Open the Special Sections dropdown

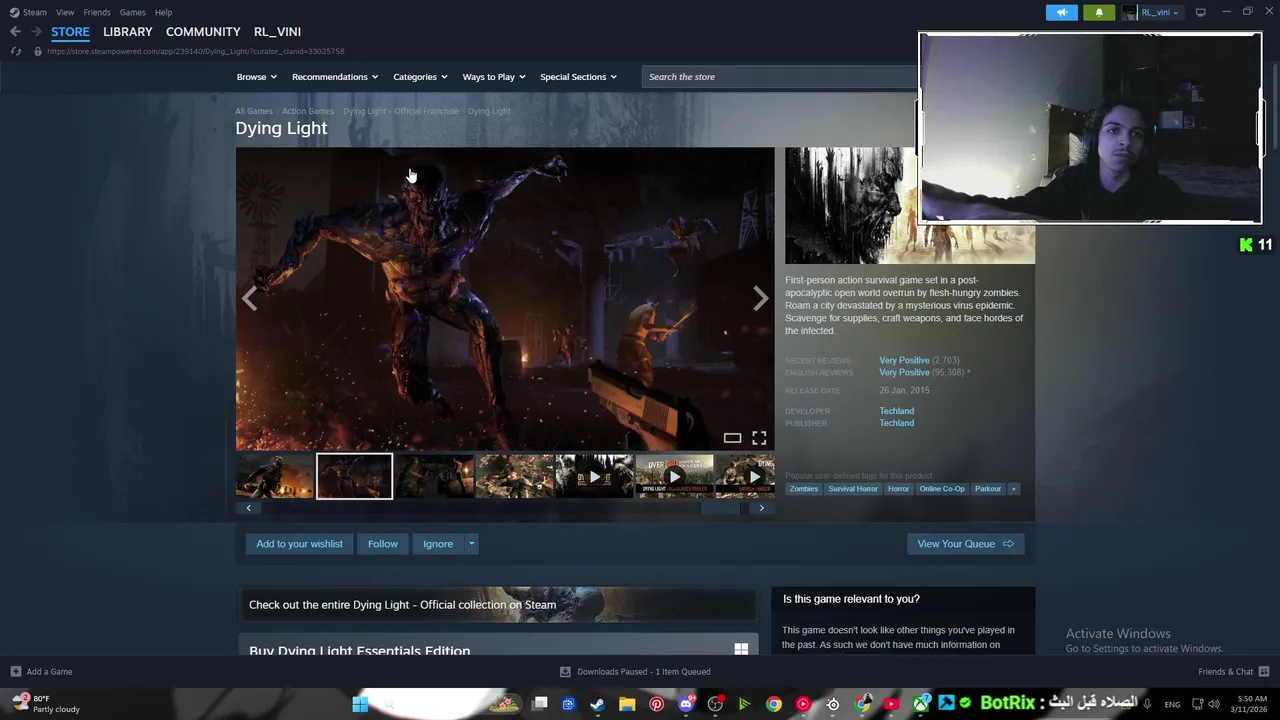click(x=578, y=77)
